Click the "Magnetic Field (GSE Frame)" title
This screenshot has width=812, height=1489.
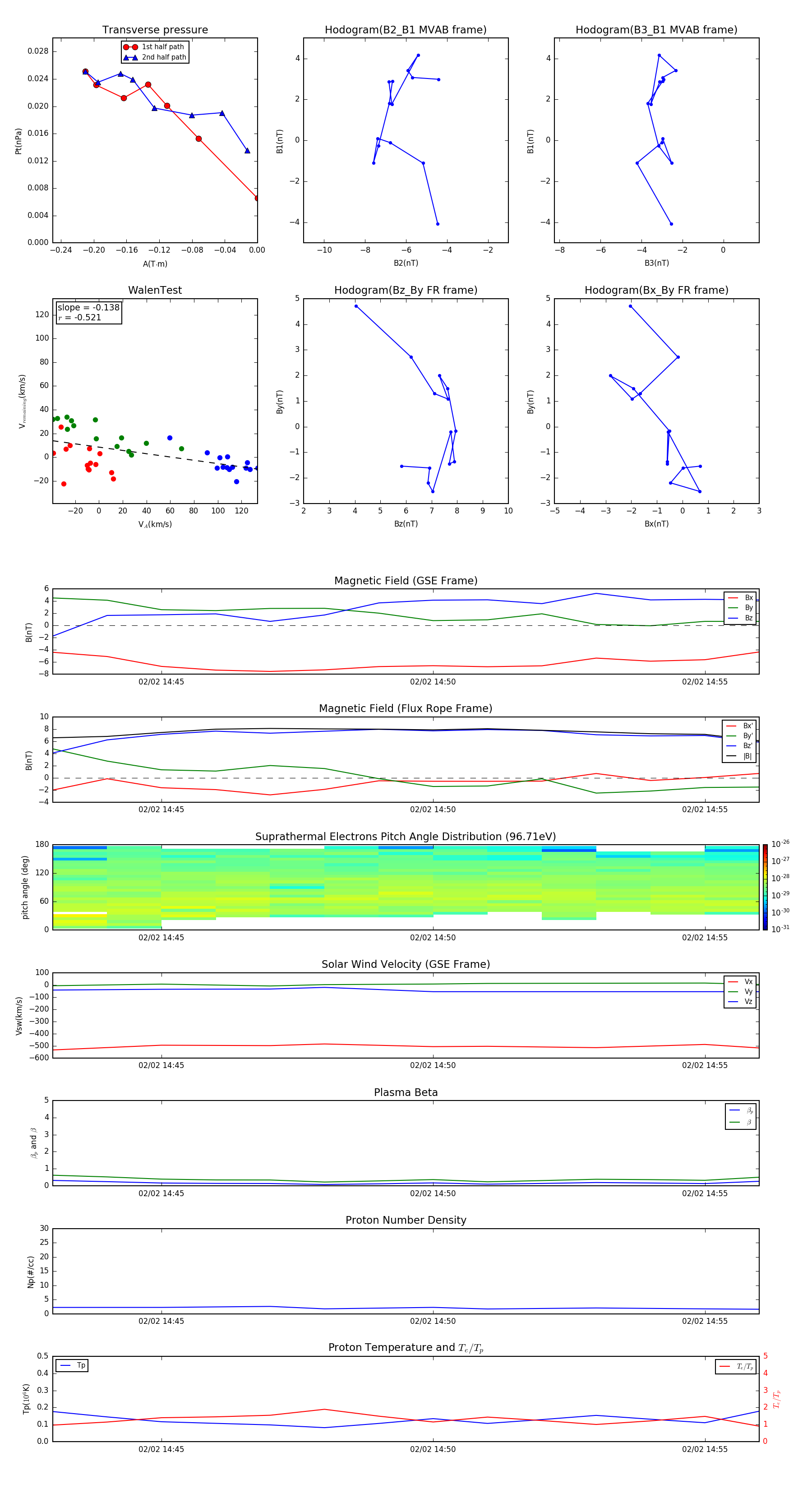(x=406, y=581)
